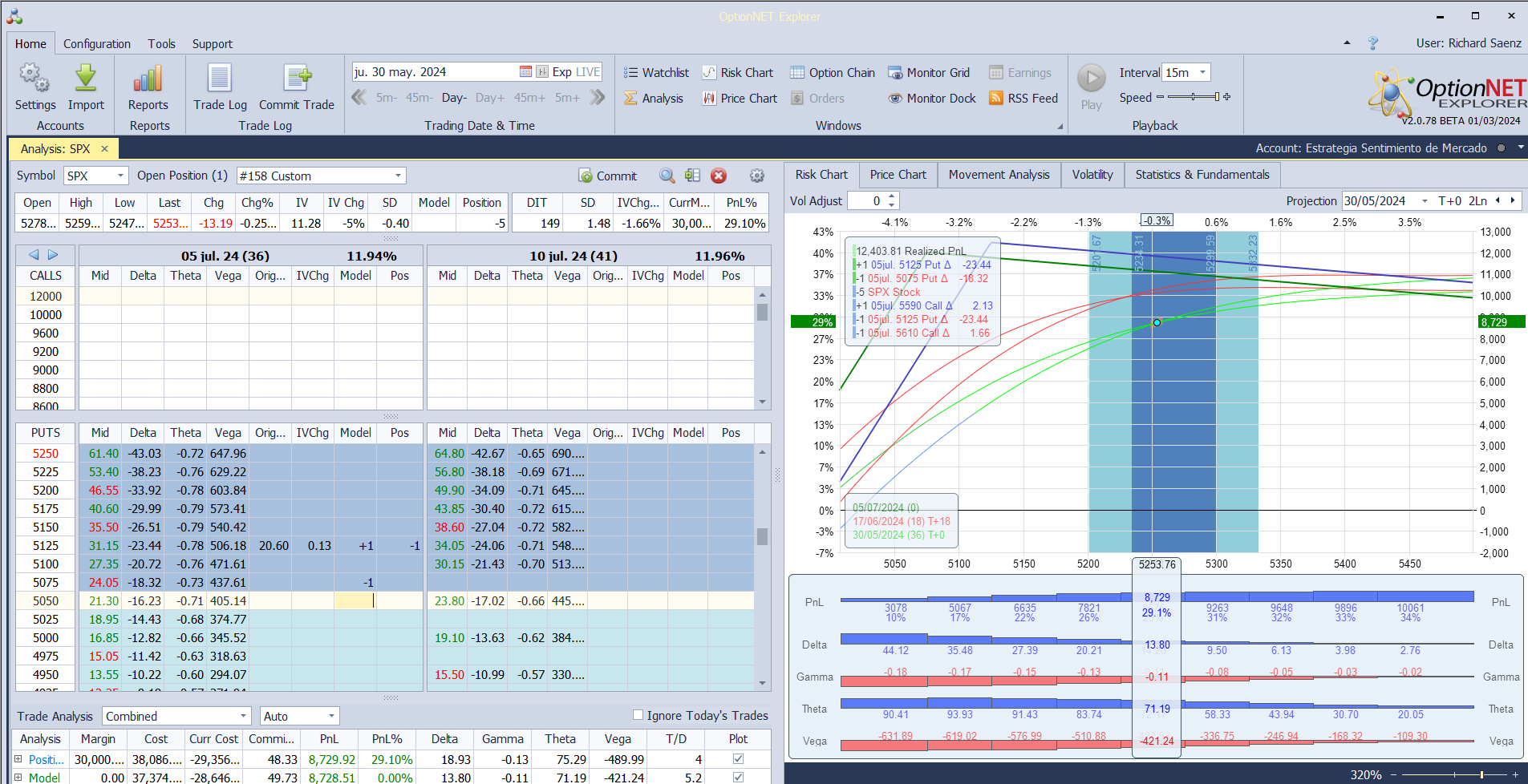Open the Trade Log
Image resolution: width=1528 pixels, height=784 pixels.
[220, 87]
